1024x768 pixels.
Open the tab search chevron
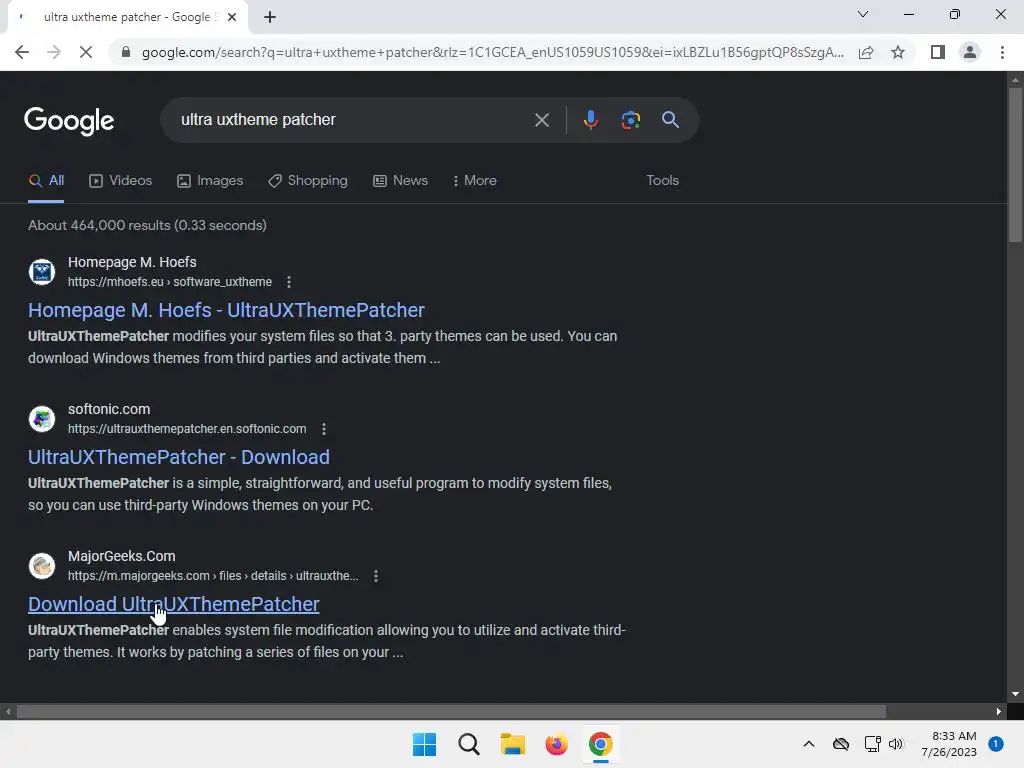[x=863, y=14]
